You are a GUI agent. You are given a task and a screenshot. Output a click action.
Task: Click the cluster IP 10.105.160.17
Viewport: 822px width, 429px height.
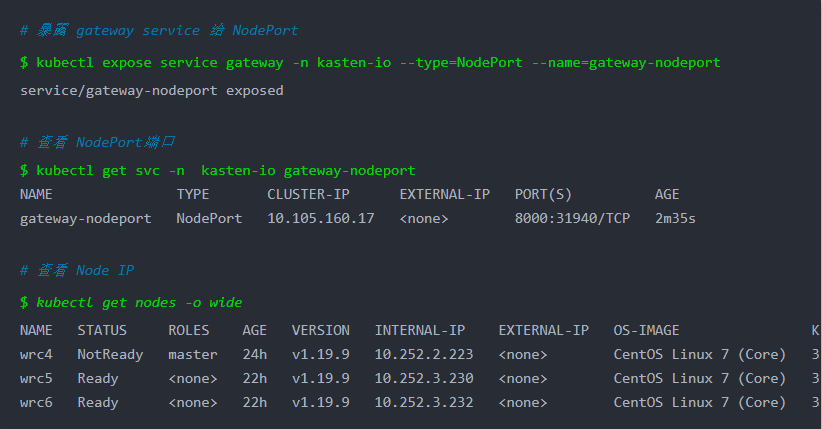point(321,219)
